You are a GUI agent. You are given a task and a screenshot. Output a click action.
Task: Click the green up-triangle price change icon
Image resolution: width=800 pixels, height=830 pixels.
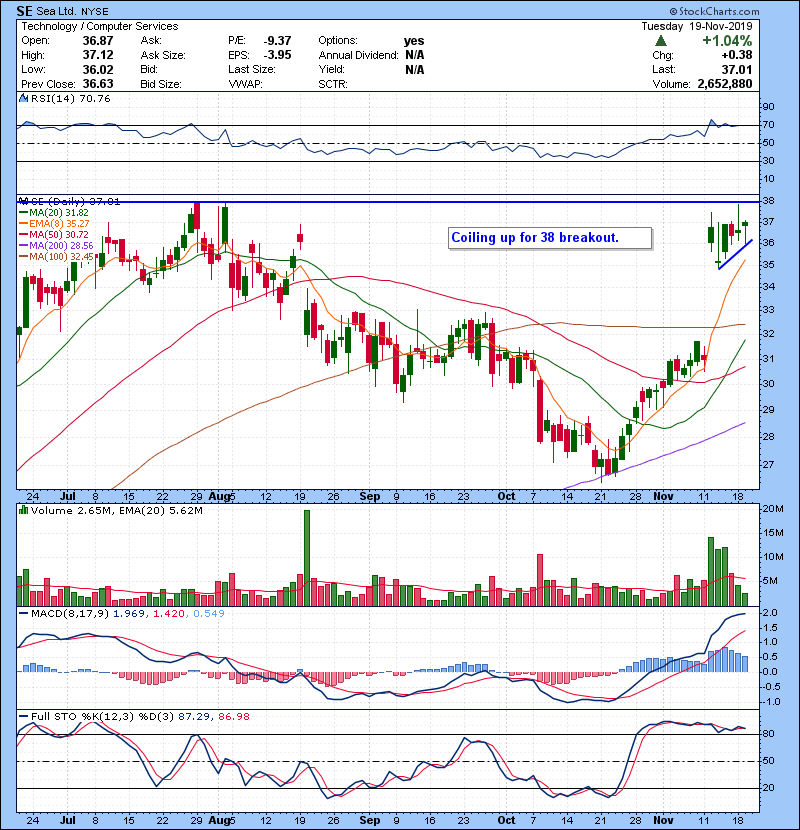pyautogui.click(x=660, y=41)
